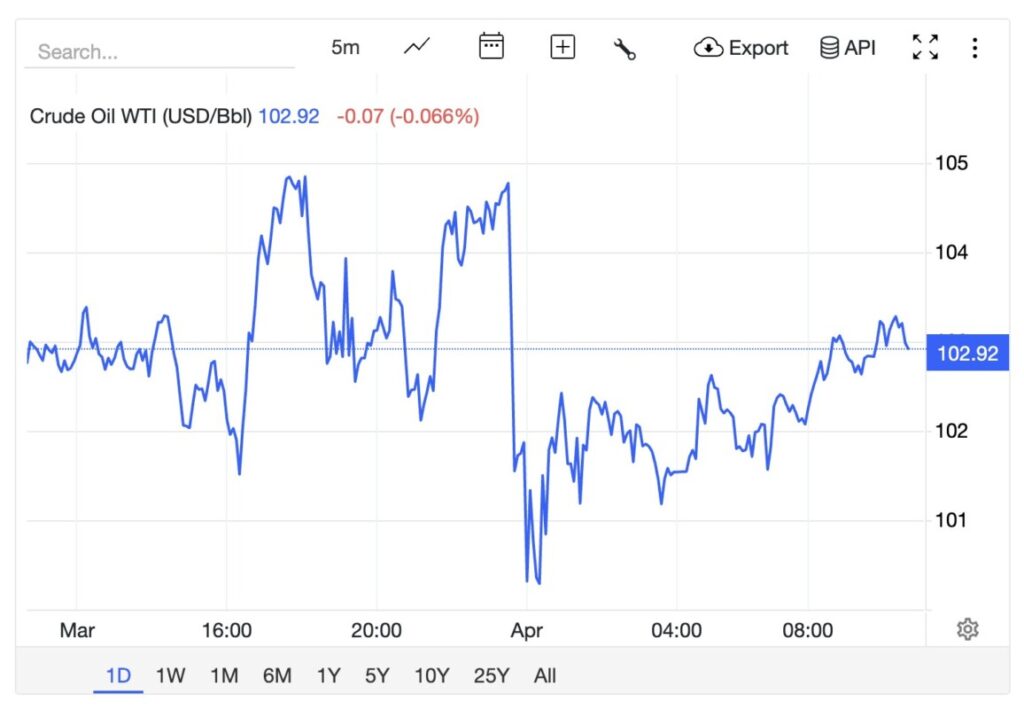Screen dimensions: 1024x709
Task: Switch to the 1W timeframe tab
Action: [x=170, y=676]
